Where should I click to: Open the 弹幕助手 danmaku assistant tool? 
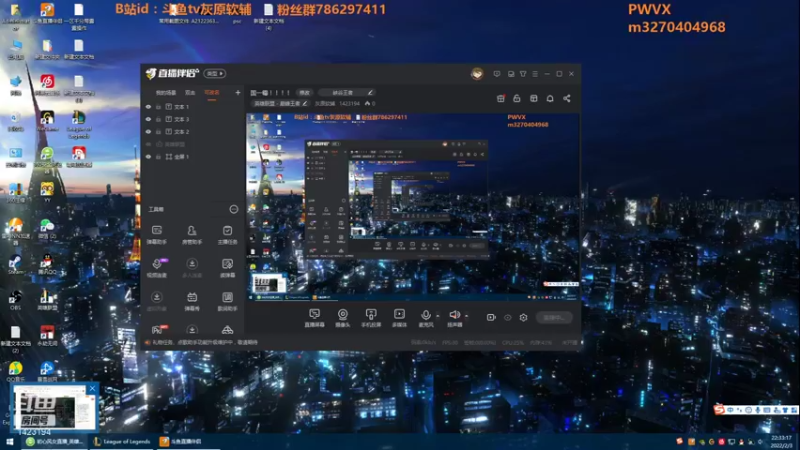pyautogui.click(x=157, y=235)
